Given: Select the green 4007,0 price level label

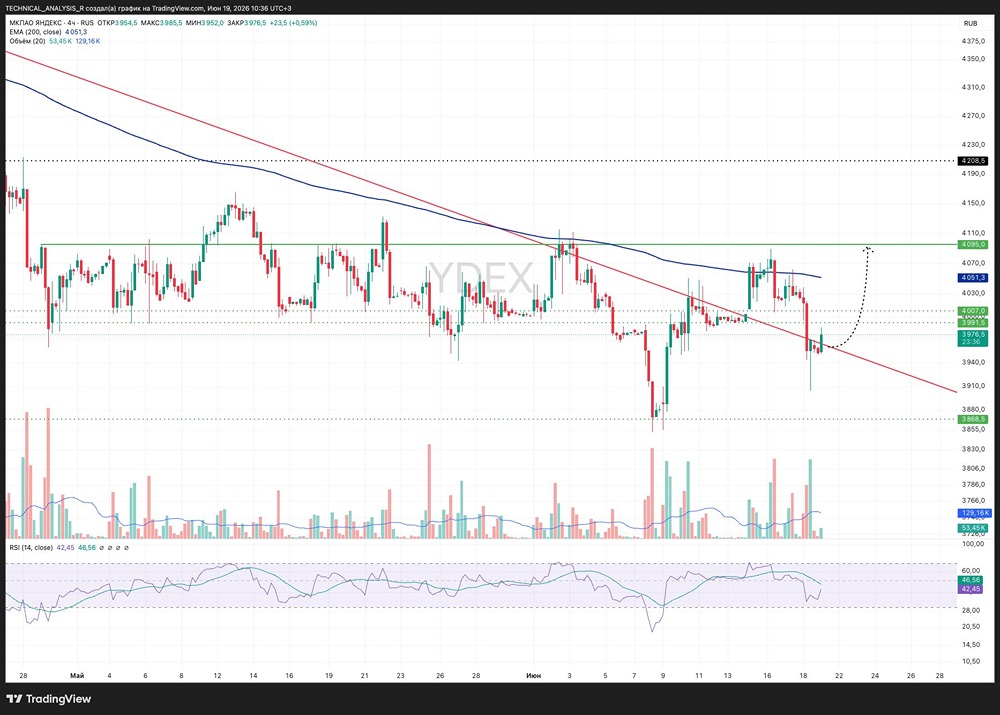Looking at the screenshot, I should (973, 311).
